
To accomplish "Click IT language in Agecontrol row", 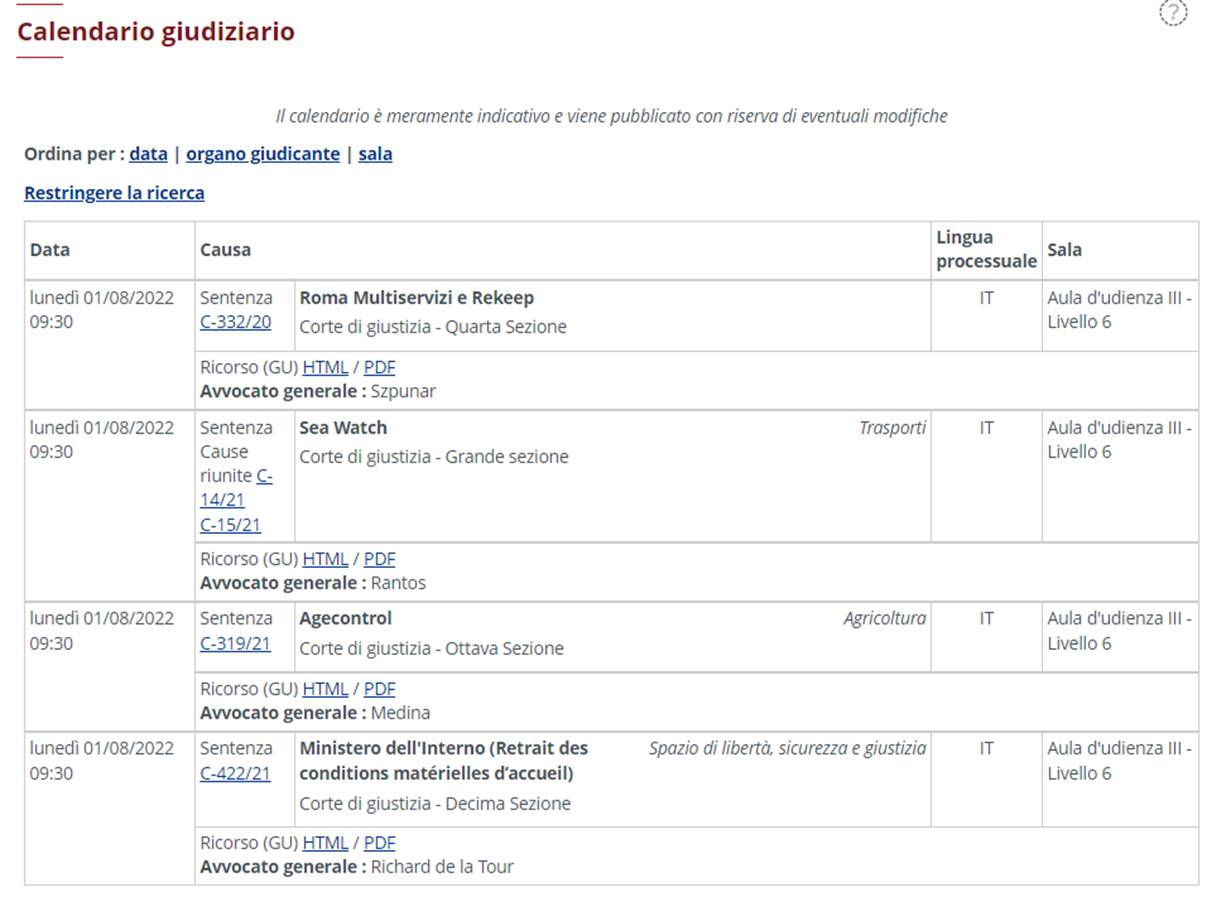I will tap(987, 618).
